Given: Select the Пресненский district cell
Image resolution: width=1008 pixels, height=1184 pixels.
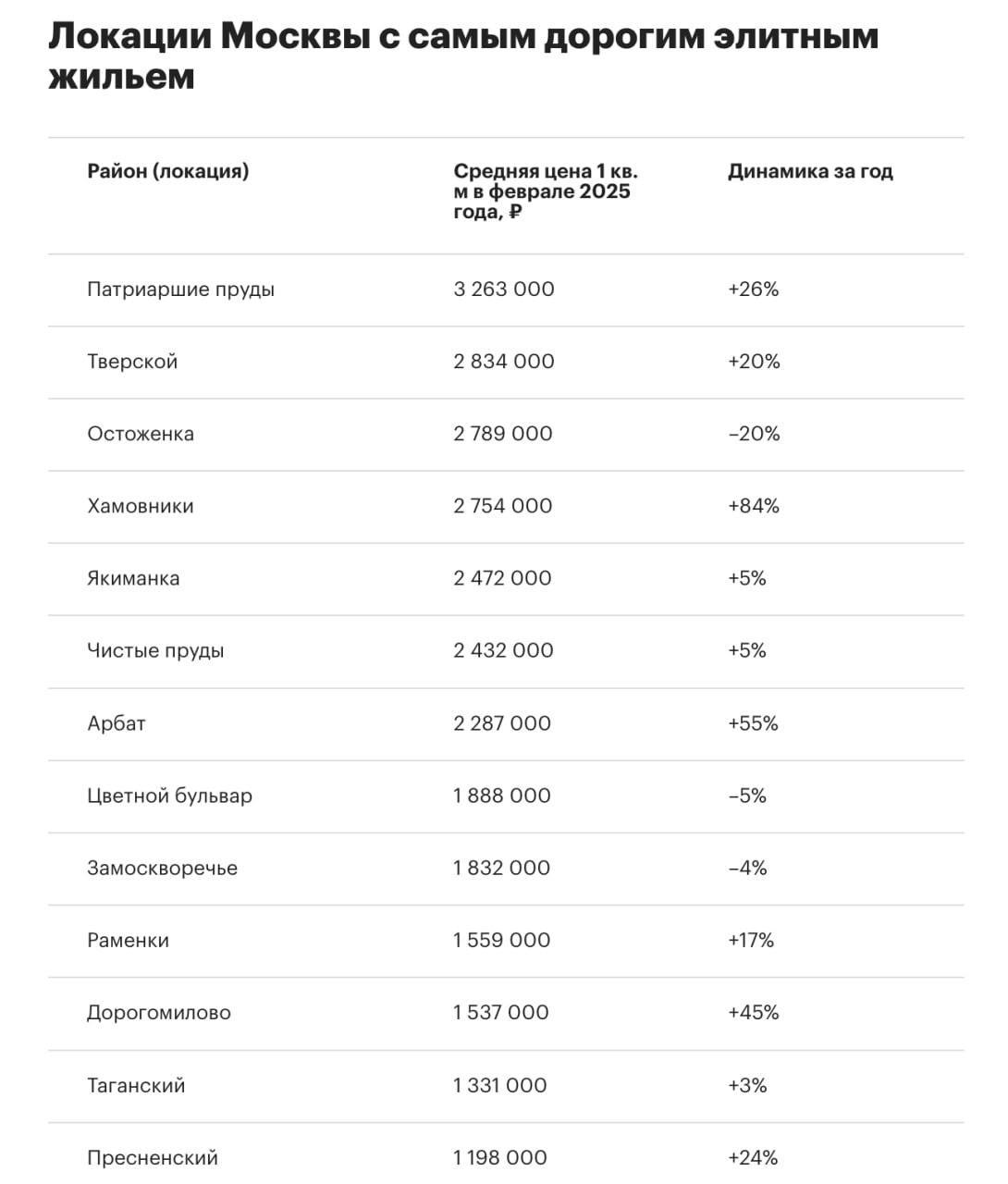Looking at the screenshot, I should (x=153, y=1157).
